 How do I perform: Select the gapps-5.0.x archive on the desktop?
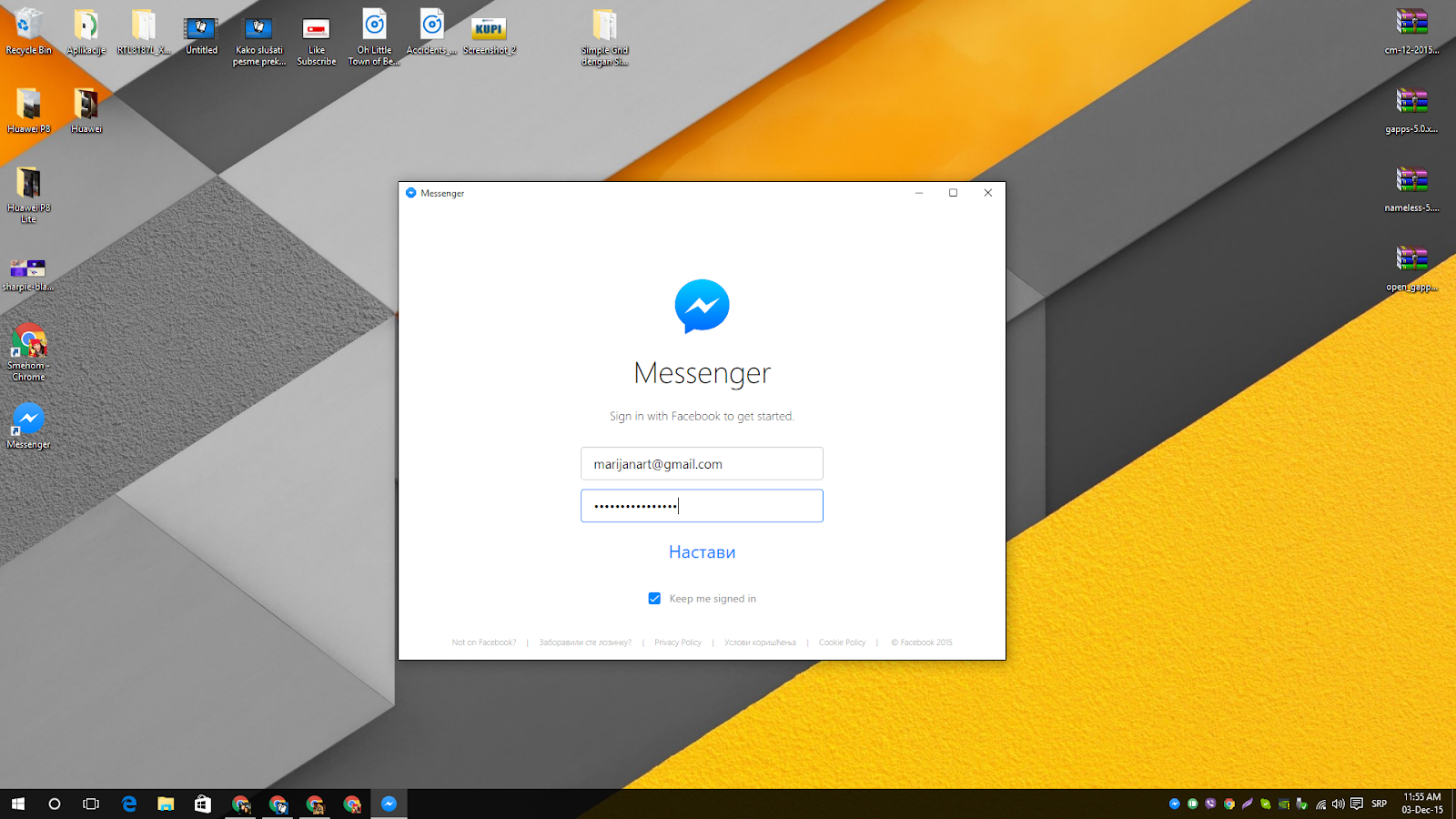[x=1411, y=111]
